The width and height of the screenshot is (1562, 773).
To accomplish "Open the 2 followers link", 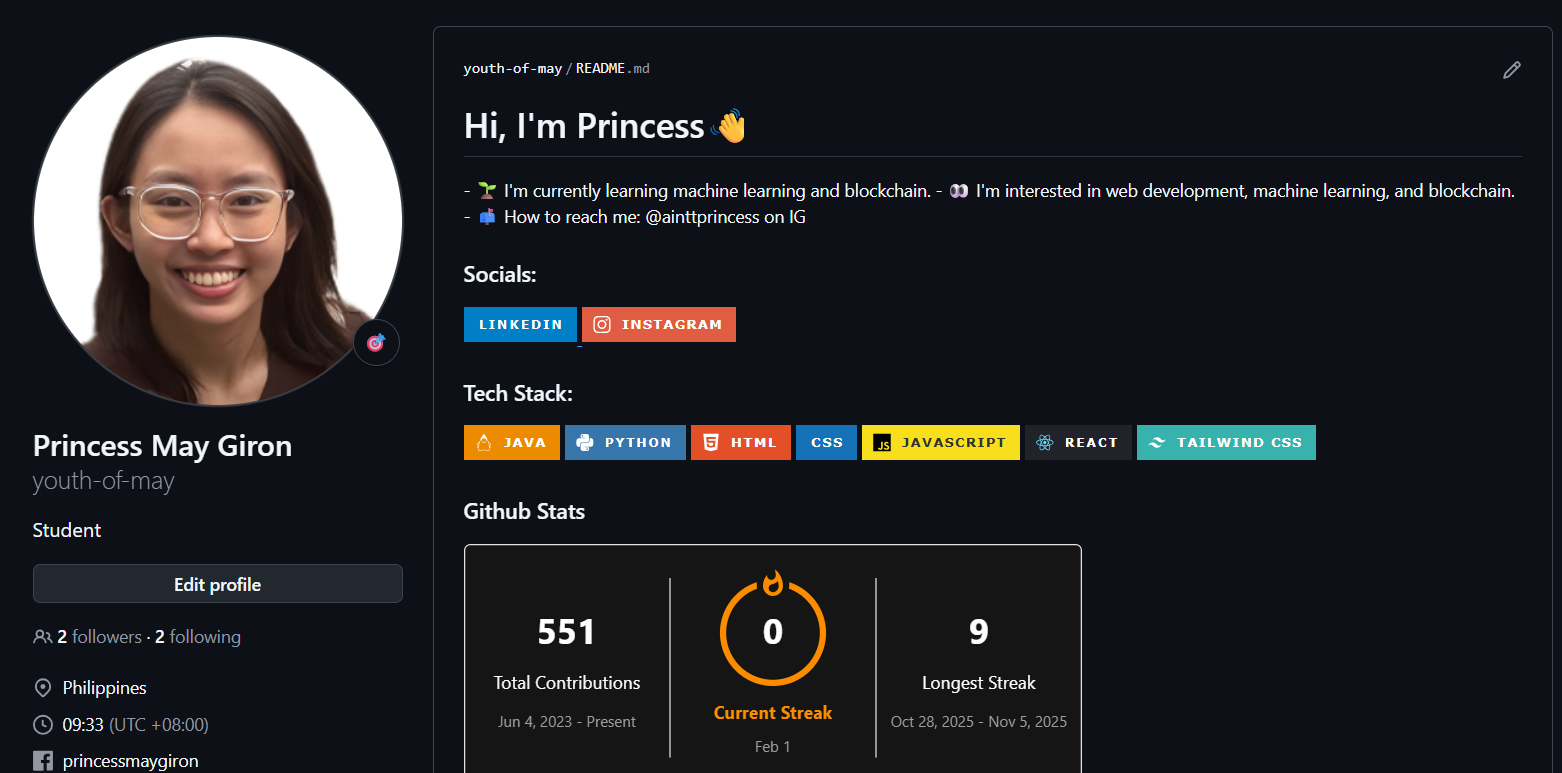I will coord(99,637).
